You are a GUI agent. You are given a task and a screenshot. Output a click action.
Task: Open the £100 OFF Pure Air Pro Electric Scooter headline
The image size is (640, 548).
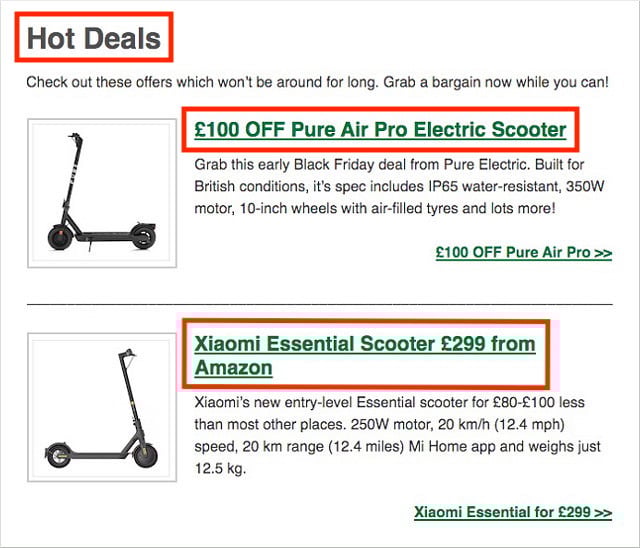pyautogui.click(x=380, y=130)
